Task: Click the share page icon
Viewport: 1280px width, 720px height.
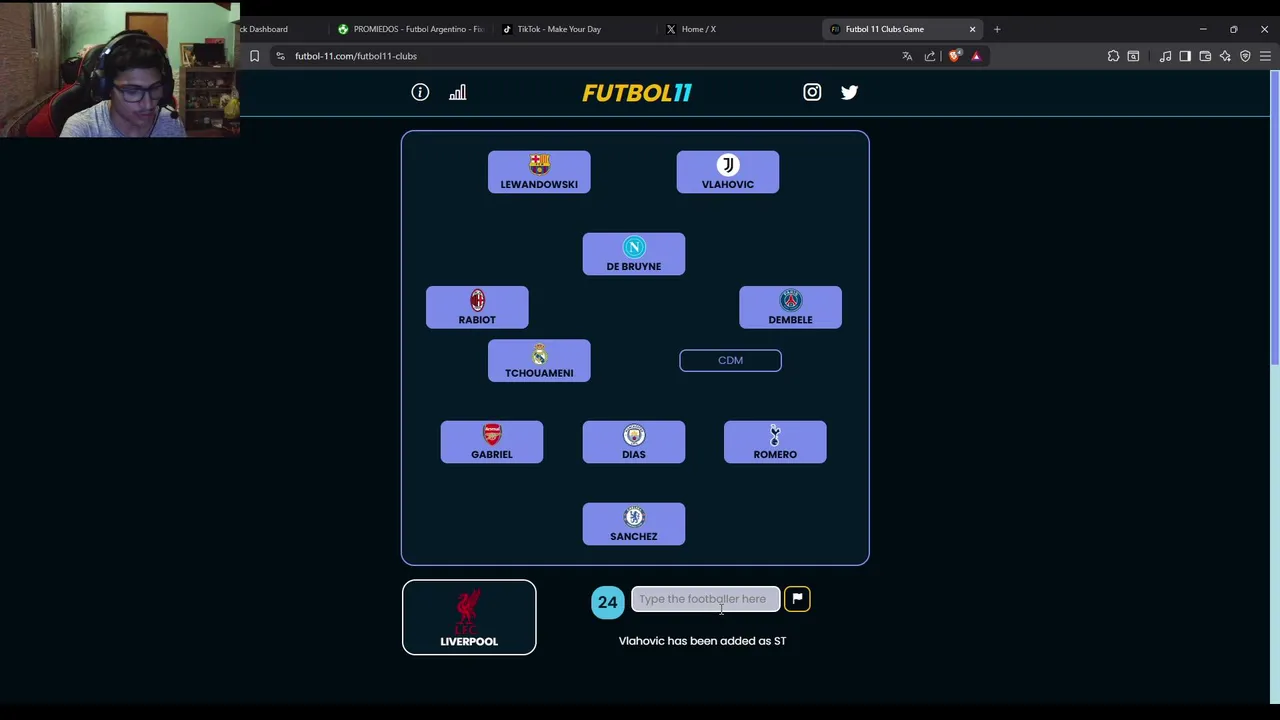Action: pyautogui.click(x=930, y=56)
